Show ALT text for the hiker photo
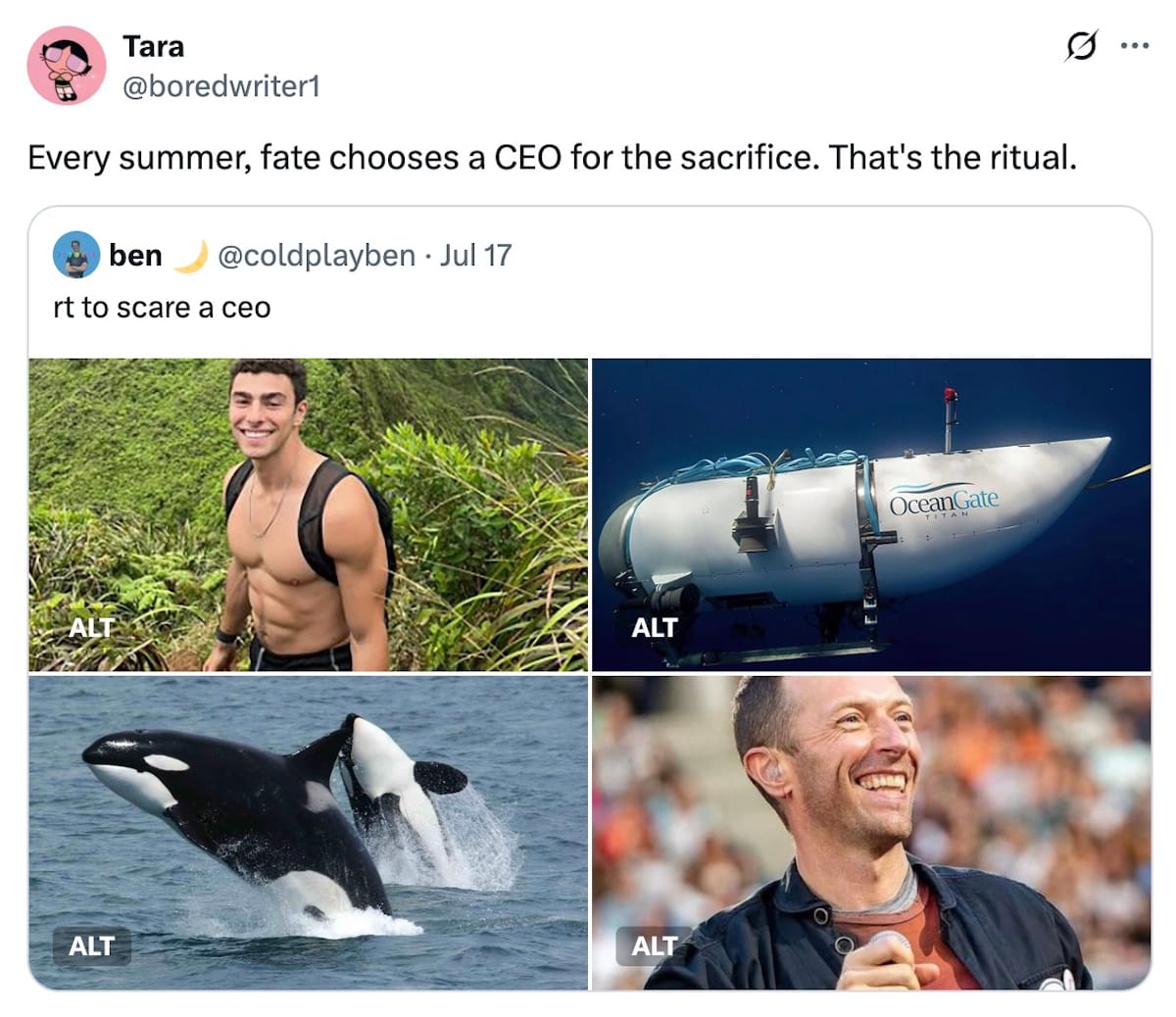Screen dimensions: 1176x1017 (91, 627)
